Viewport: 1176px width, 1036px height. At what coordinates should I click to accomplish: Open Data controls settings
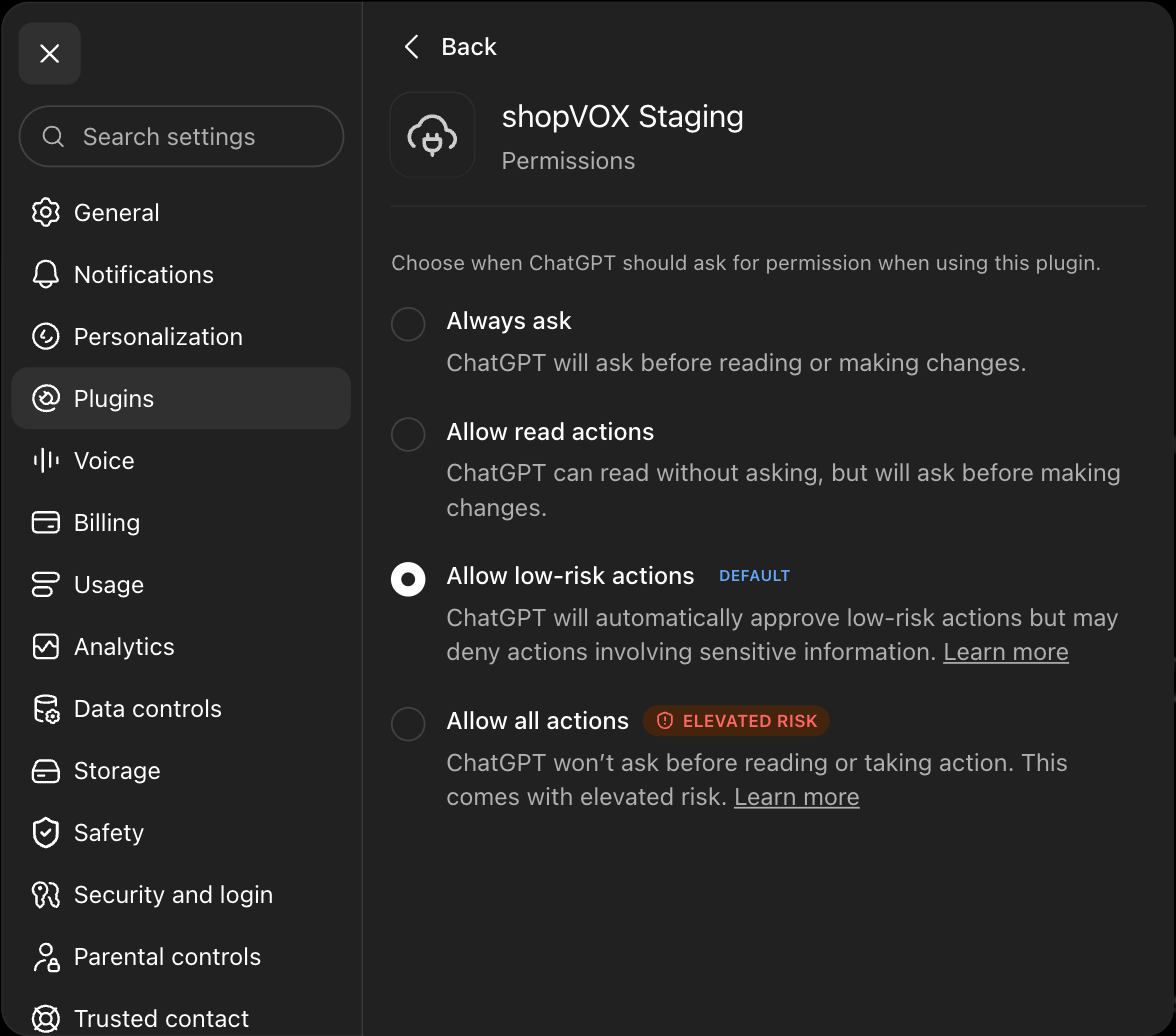(182, 708)
